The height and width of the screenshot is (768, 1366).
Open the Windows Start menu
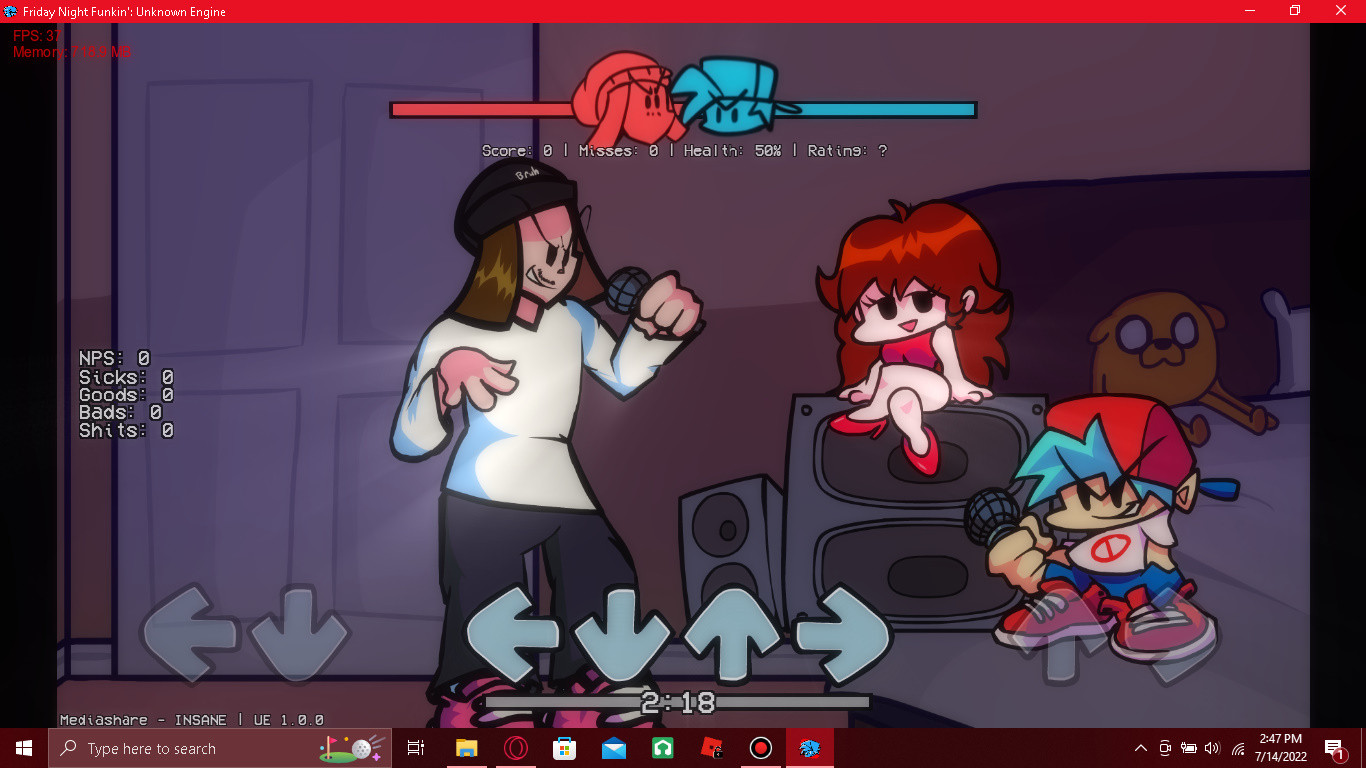point(21,748)
